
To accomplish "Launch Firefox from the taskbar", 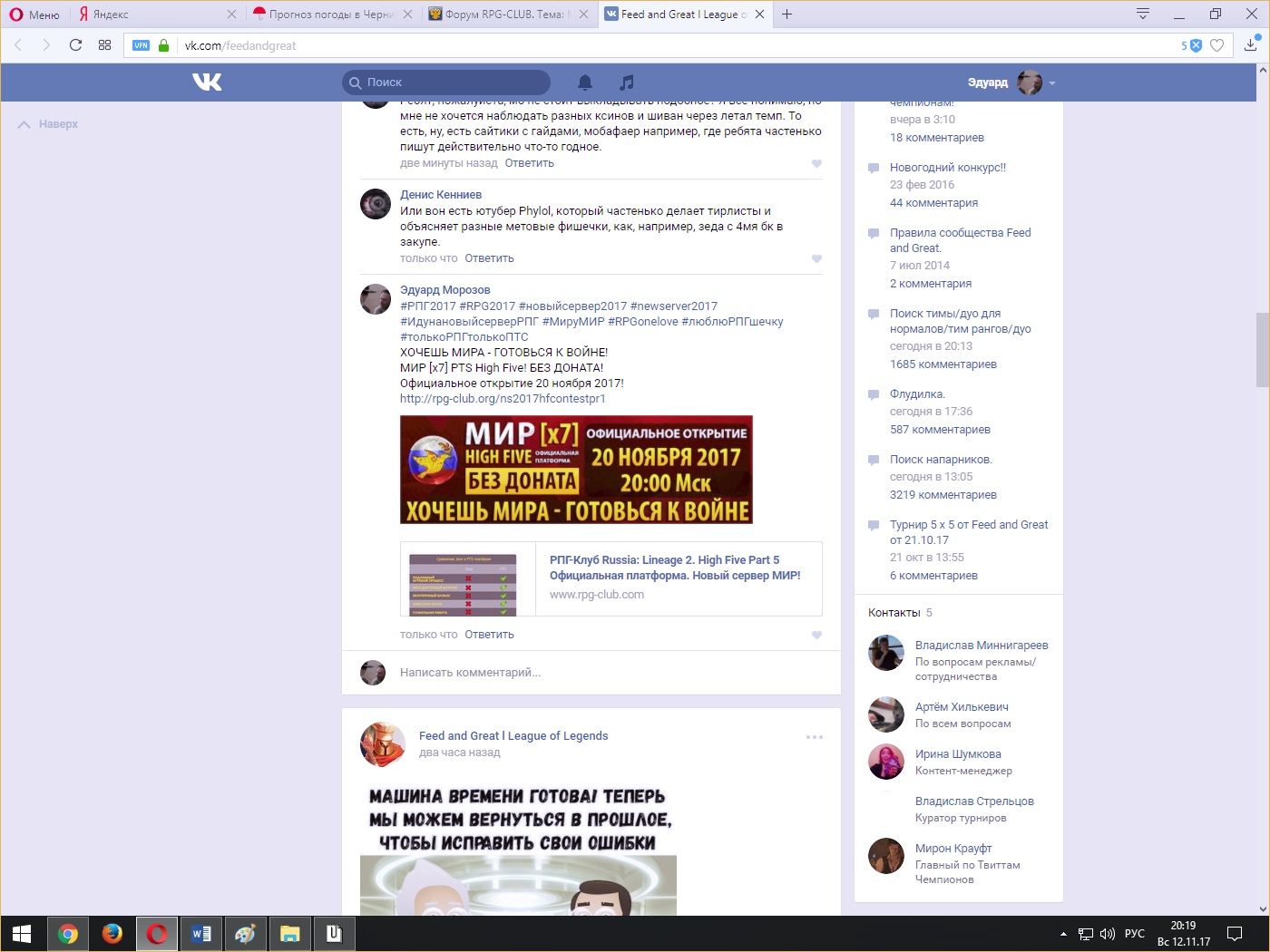I will 112,934.
